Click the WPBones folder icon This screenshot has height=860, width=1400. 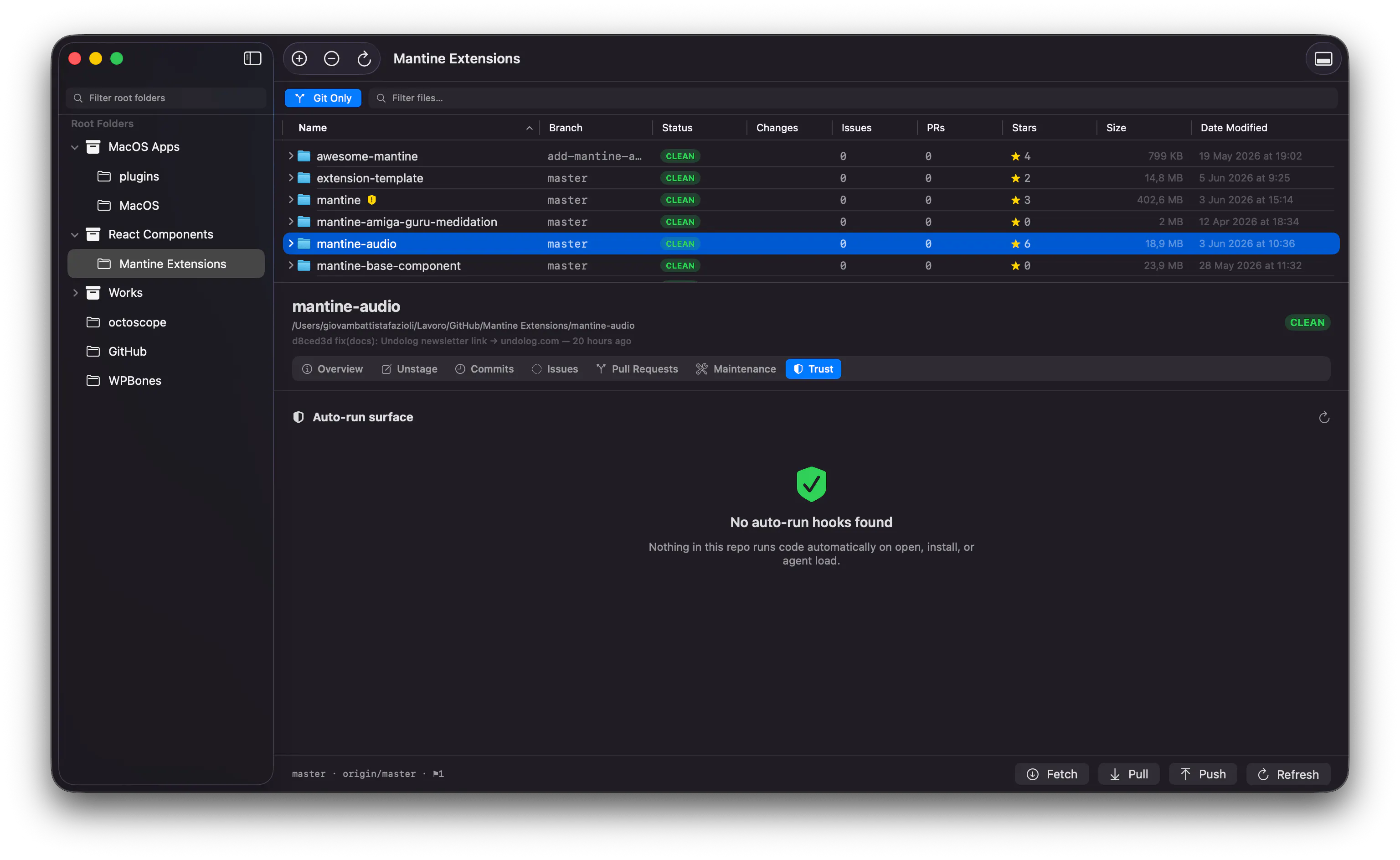tap(93, 380)
